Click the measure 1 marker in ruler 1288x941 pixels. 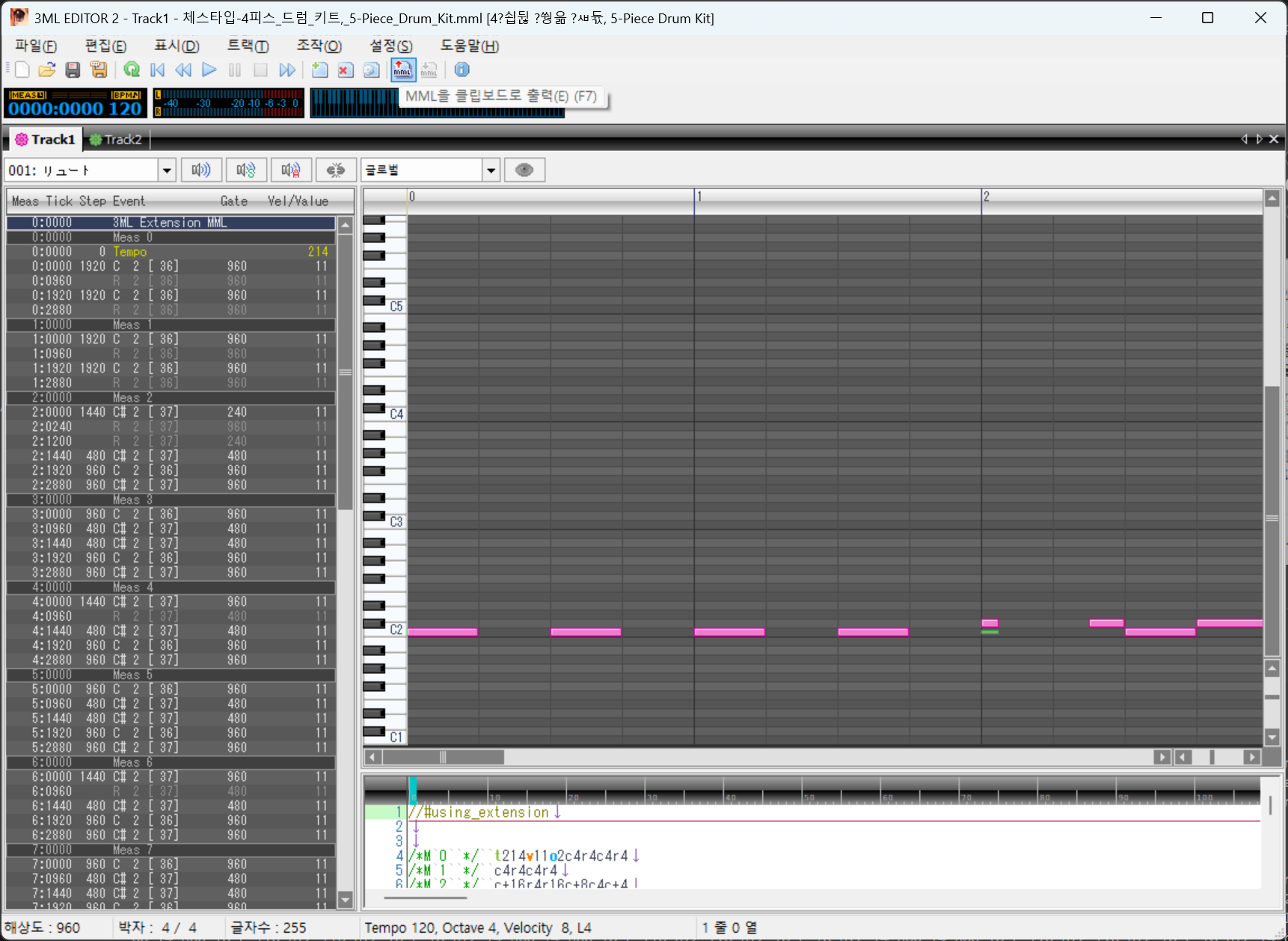point(699,197)
